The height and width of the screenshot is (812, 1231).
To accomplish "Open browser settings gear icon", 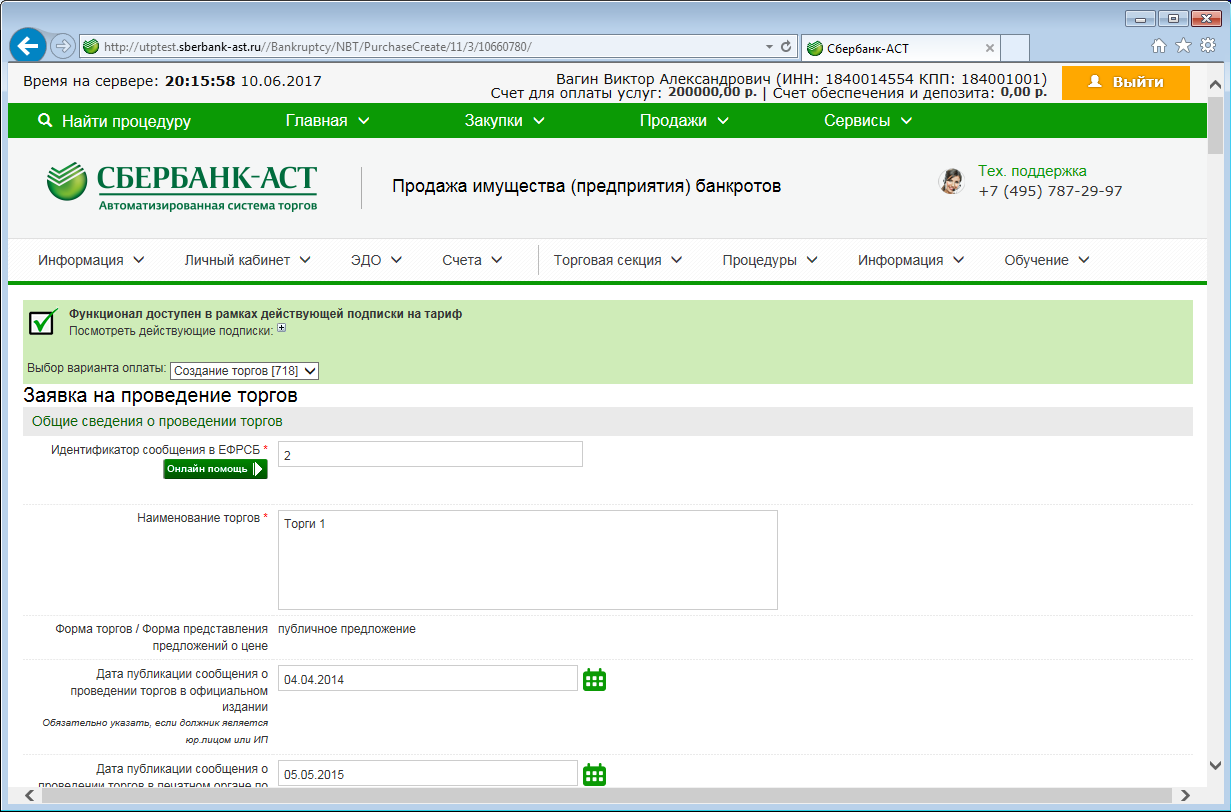I will [1207, 46].
